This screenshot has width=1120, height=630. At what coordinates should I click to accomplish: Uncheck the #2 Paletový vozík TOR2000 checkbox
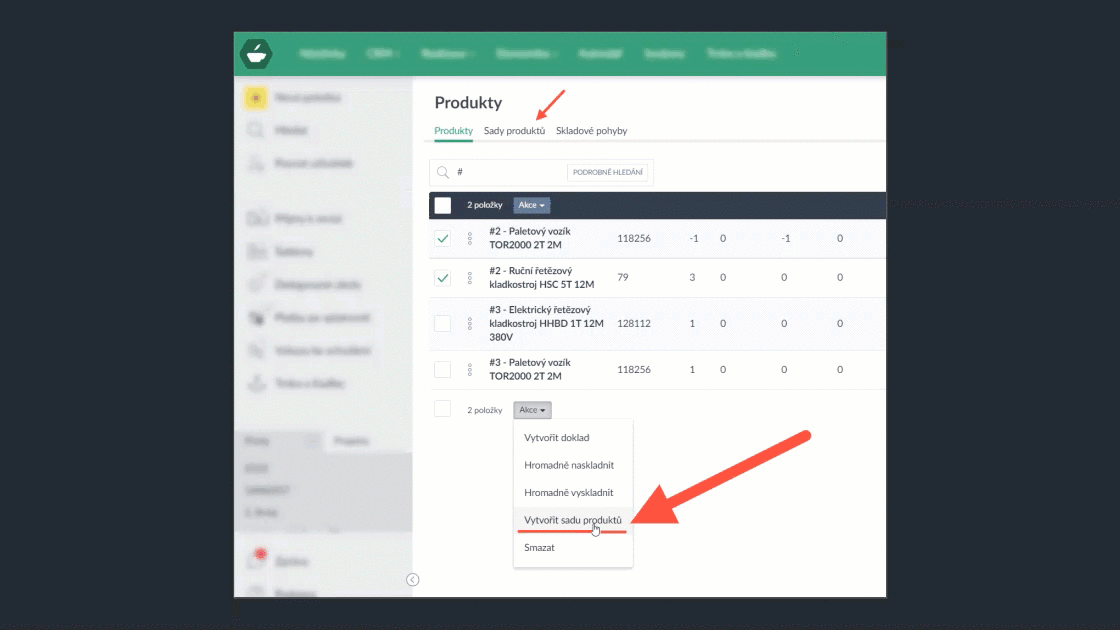coord(442,239)
